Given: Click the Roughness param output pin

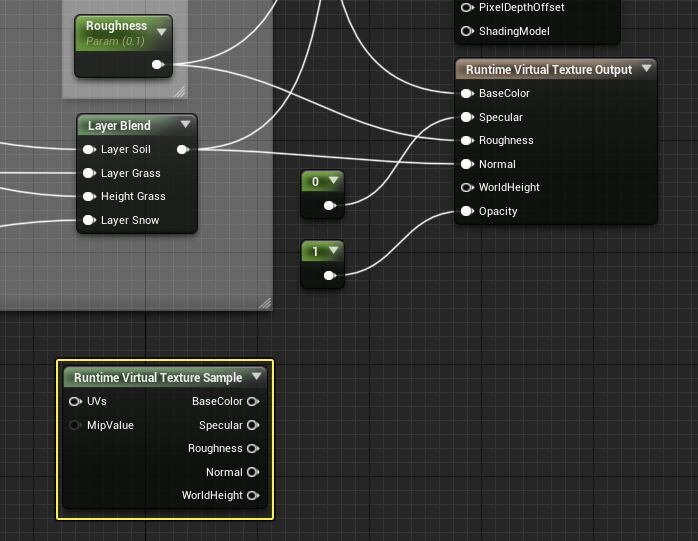Looking at the screenshot, I should [157, 65].
